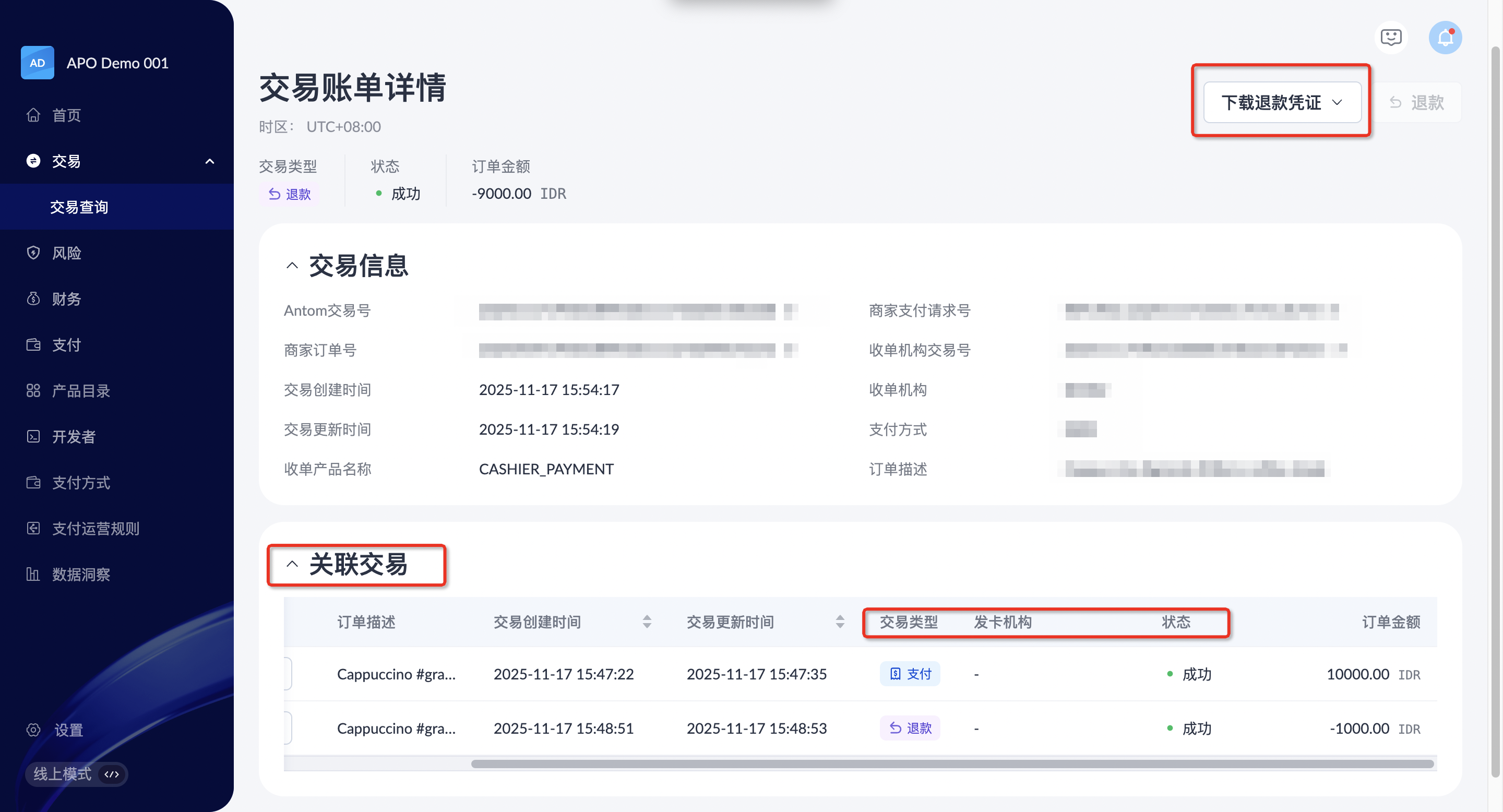This screenshot has height=812, width=1503.
Task: Open 产品目录 grid icon in sidebar
Action: coord(33,390)
